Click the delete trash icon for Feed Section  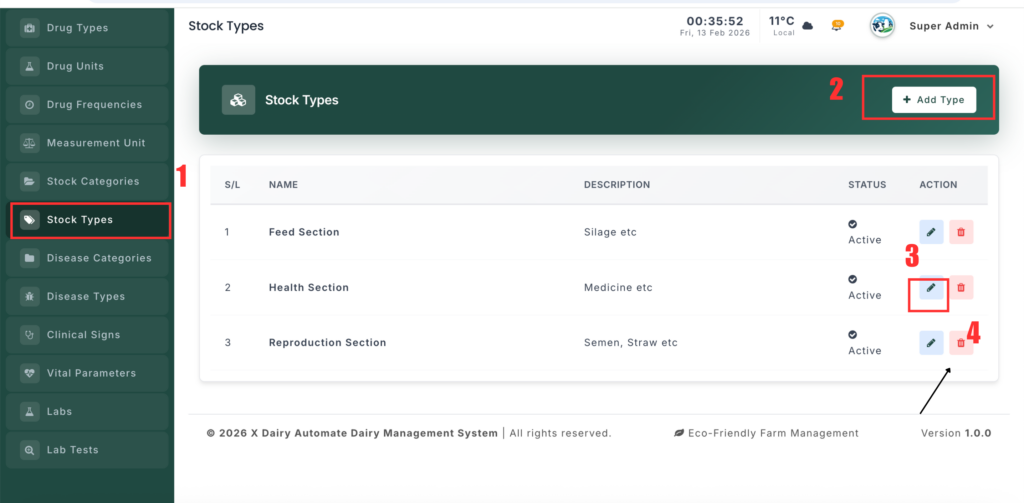coord(961,232)
